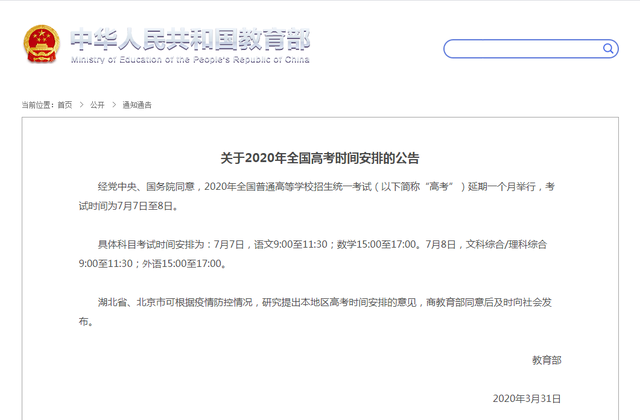Click the 中华人民共和国教育部 header title
The image size is (640, 420).
click(x=190, y=40)
